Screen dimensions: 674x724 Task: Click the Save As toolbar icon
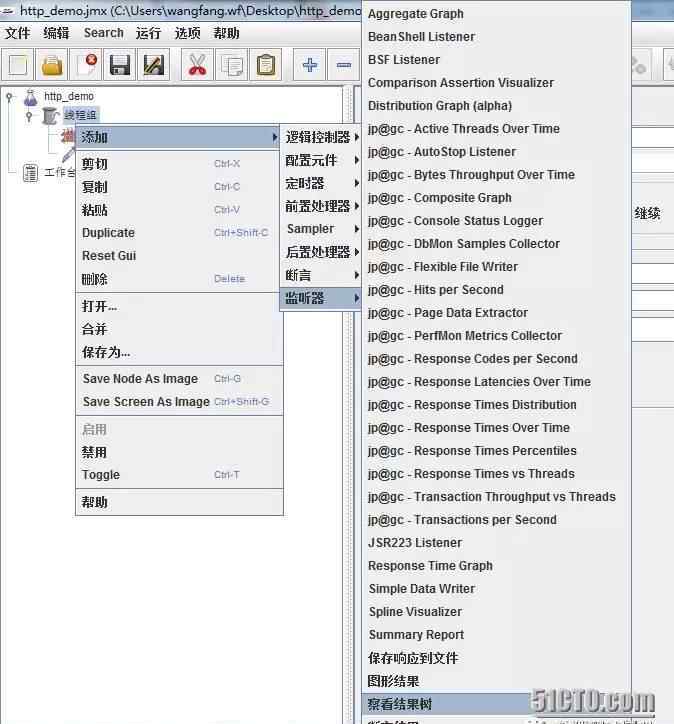154,65
